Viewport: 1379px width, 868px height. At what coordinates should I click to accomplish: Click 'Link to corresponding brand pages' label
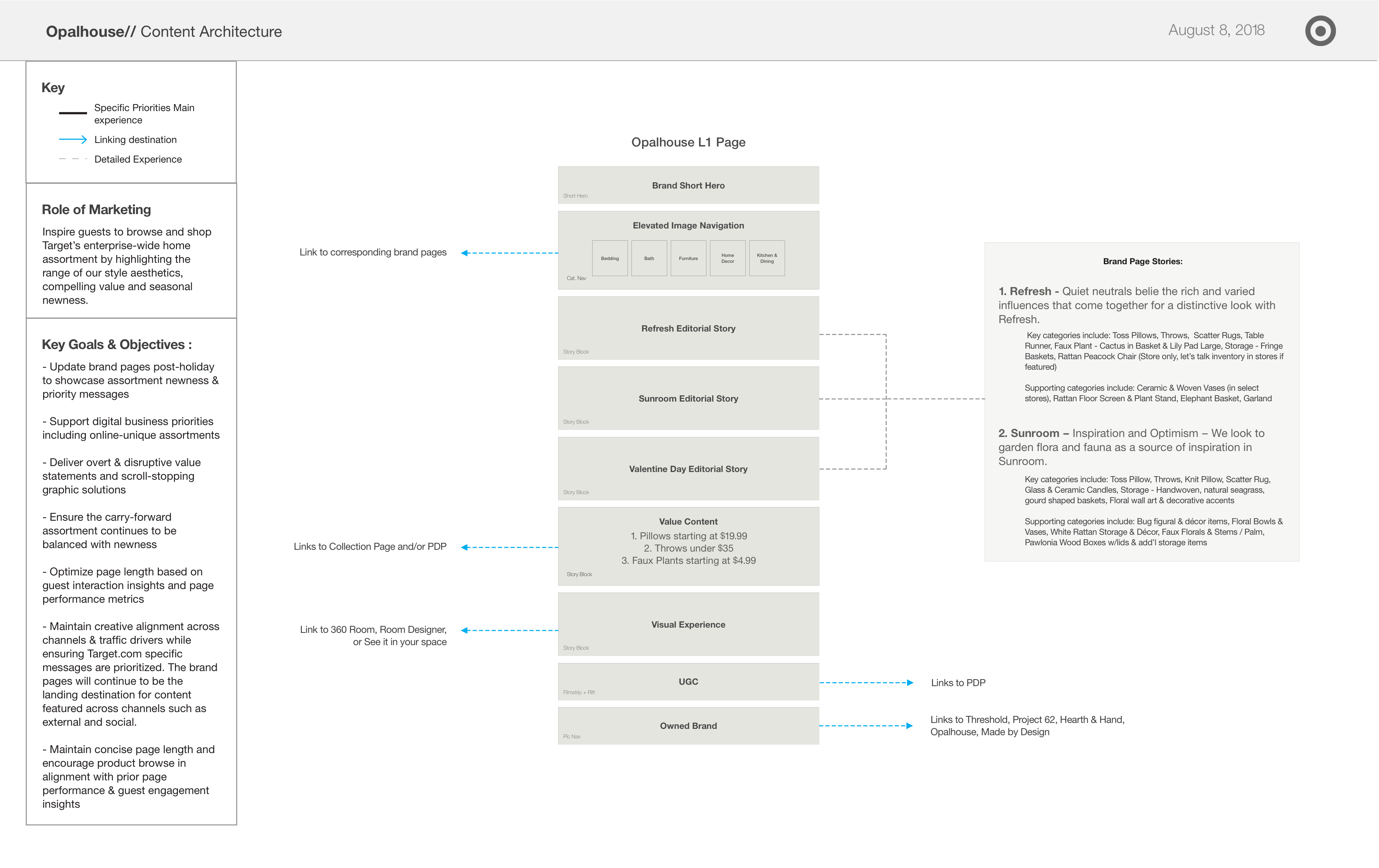[373, 252]
